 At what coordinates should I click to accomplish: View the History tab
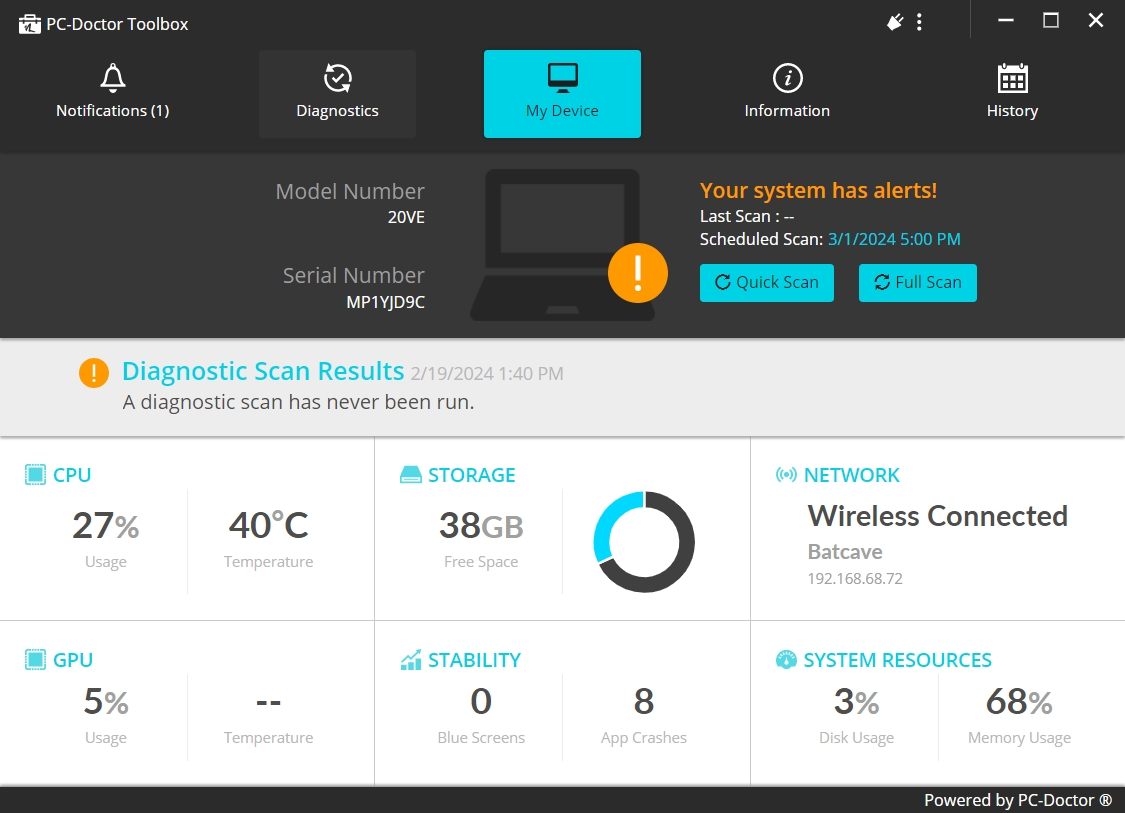(x=1012, y=93)
